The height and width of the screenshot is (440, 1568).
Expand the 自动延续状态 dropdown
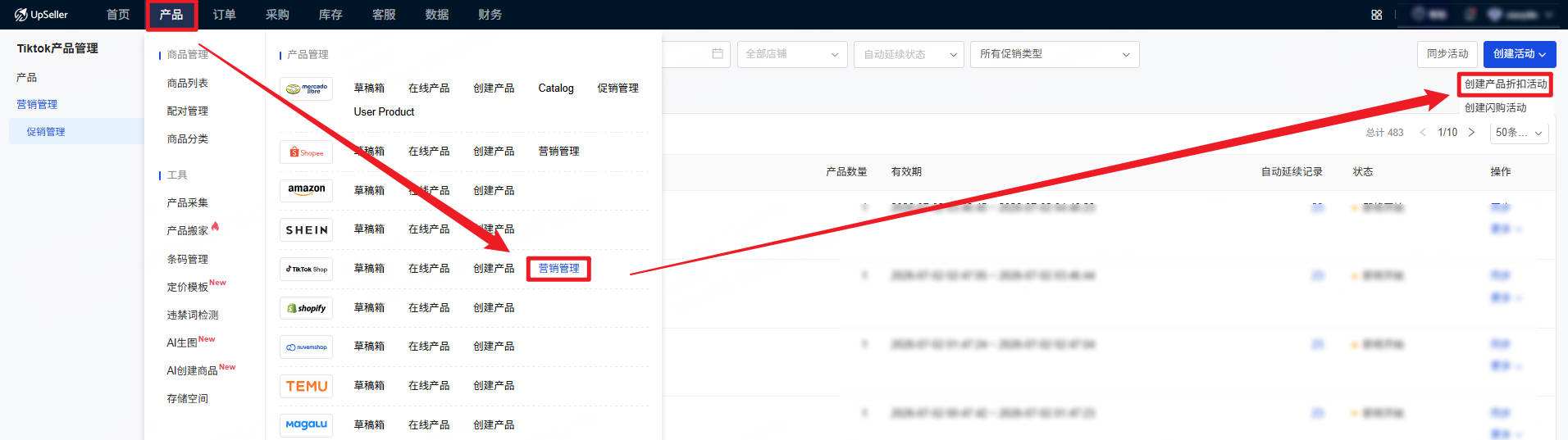point(908,54)
